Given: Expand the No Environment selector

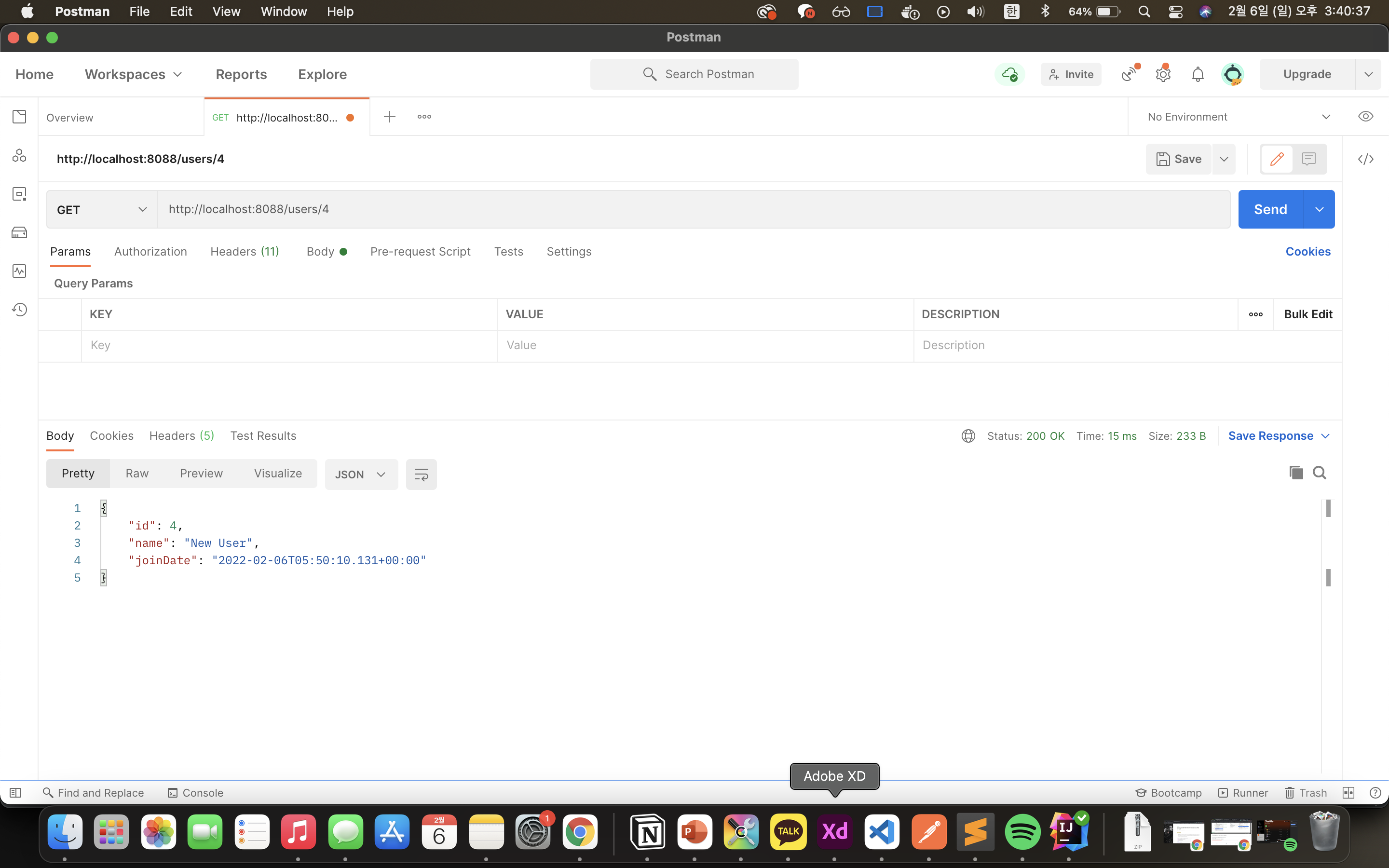Looking at the screenshot, I should coord(1238,117).
